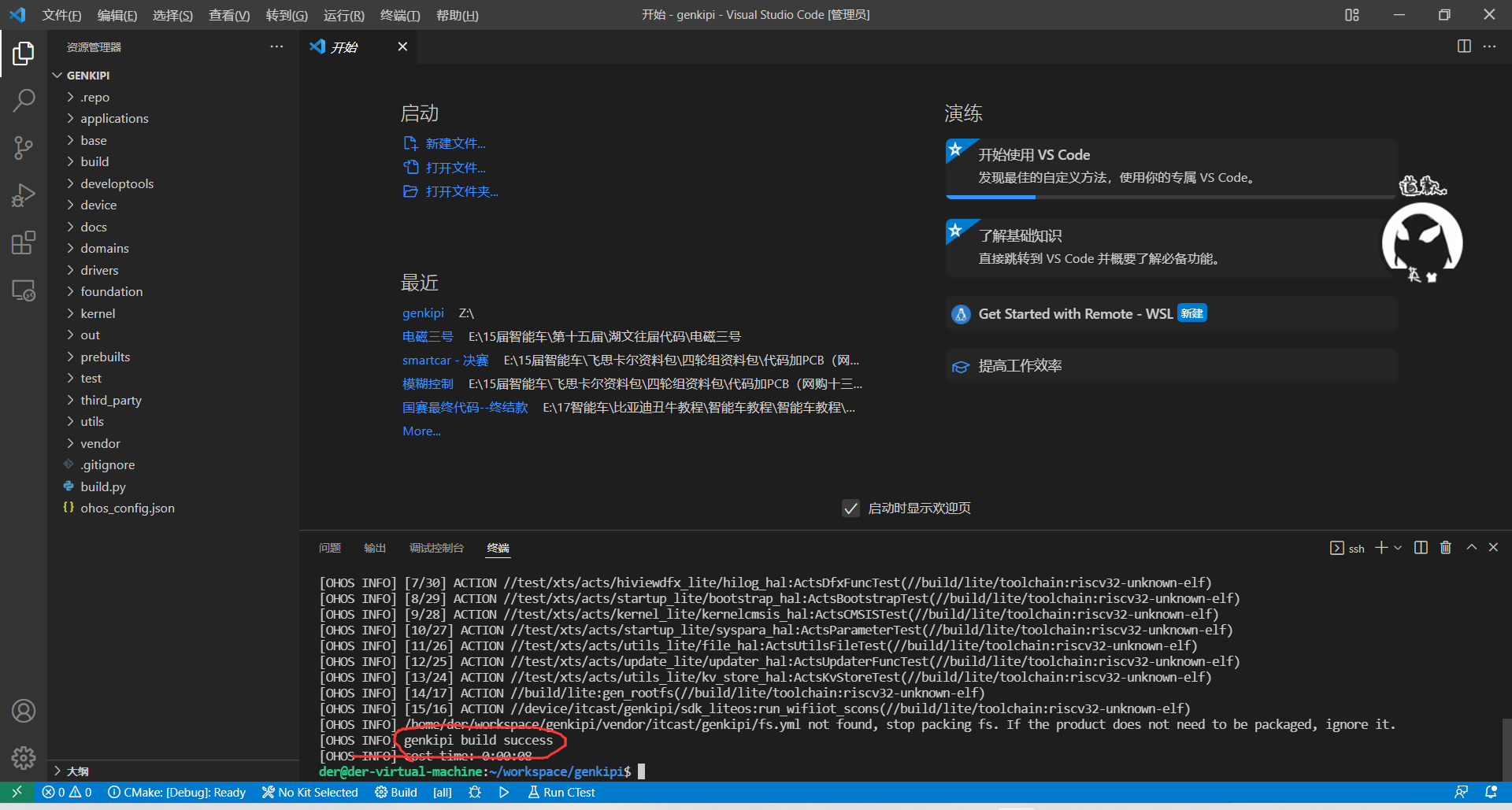Image resolution: width=1512 pixels, height=810 pixels.
Task: Open the Manage settings gear
Action: [24, 758]
